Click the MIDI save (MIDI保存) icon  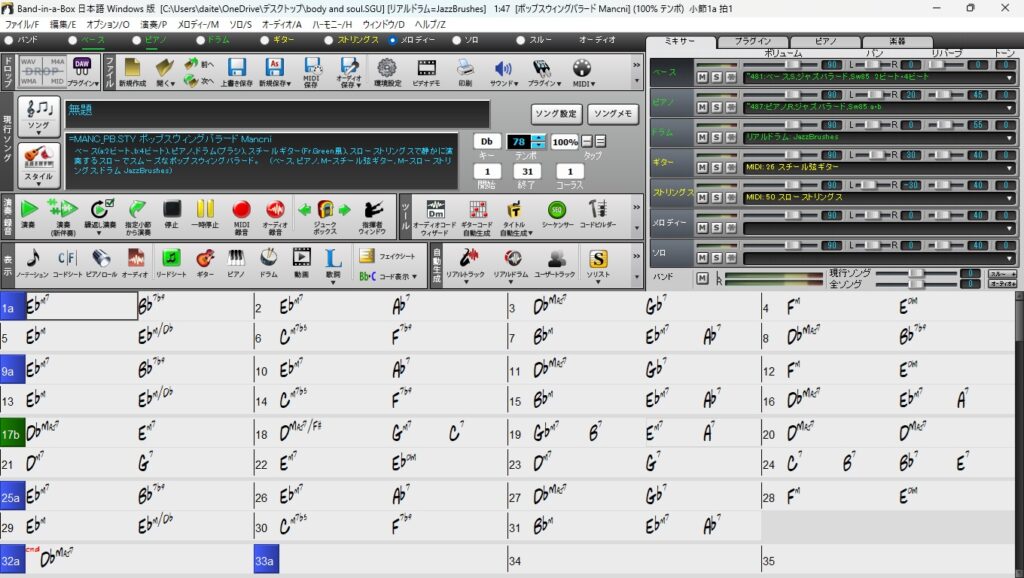click(x=312, y=72)
